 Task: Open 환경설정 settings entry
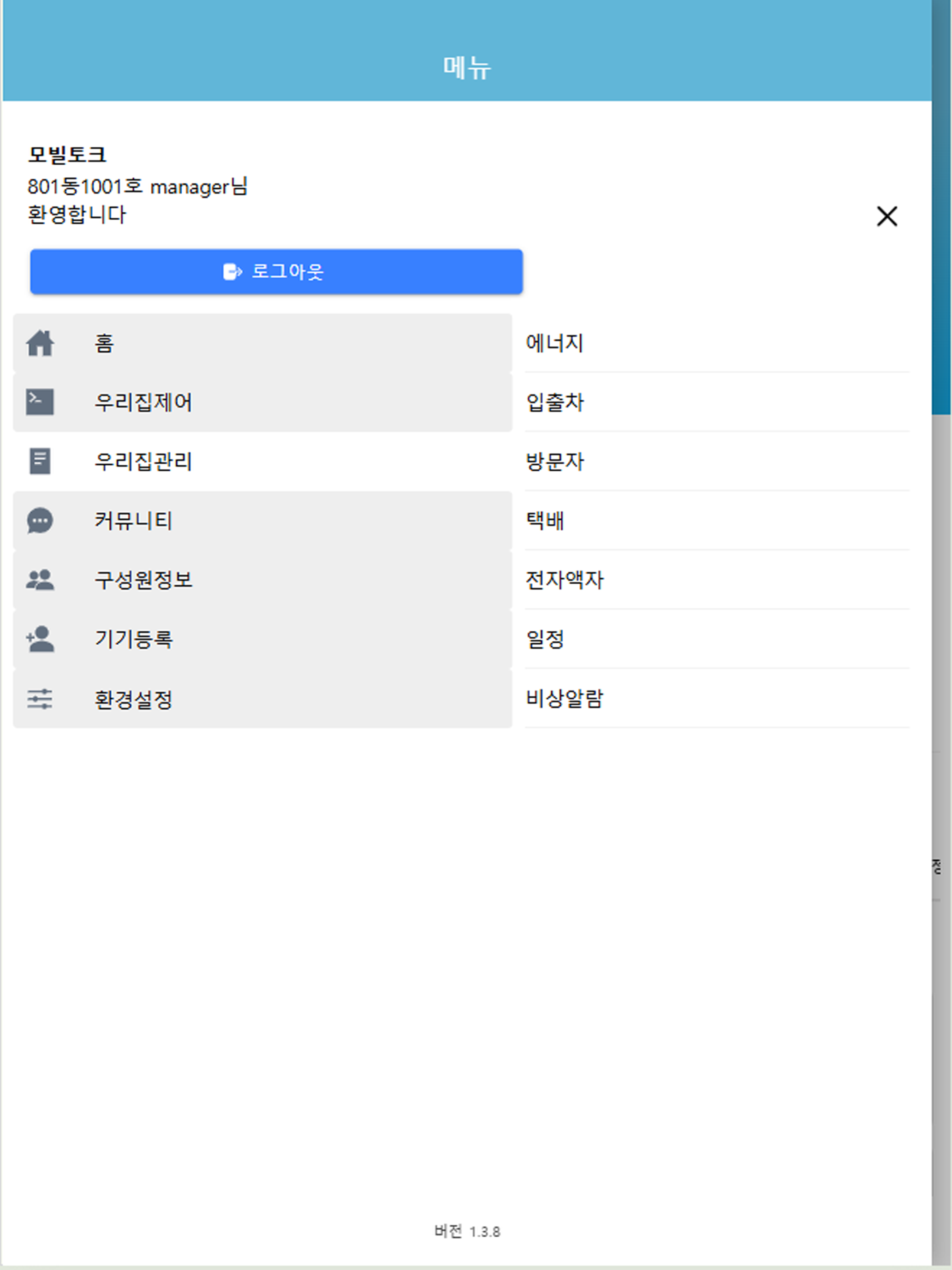(262, 699)
